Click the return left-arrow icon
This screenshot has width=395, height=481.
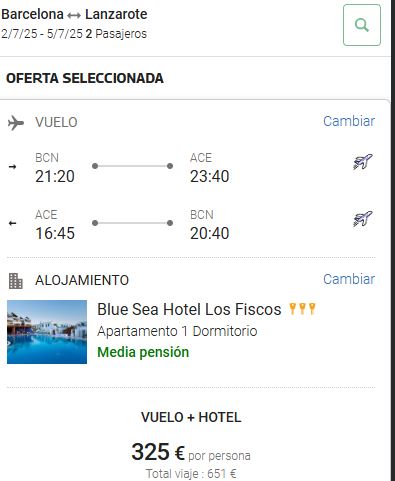(x=12, y=223)
